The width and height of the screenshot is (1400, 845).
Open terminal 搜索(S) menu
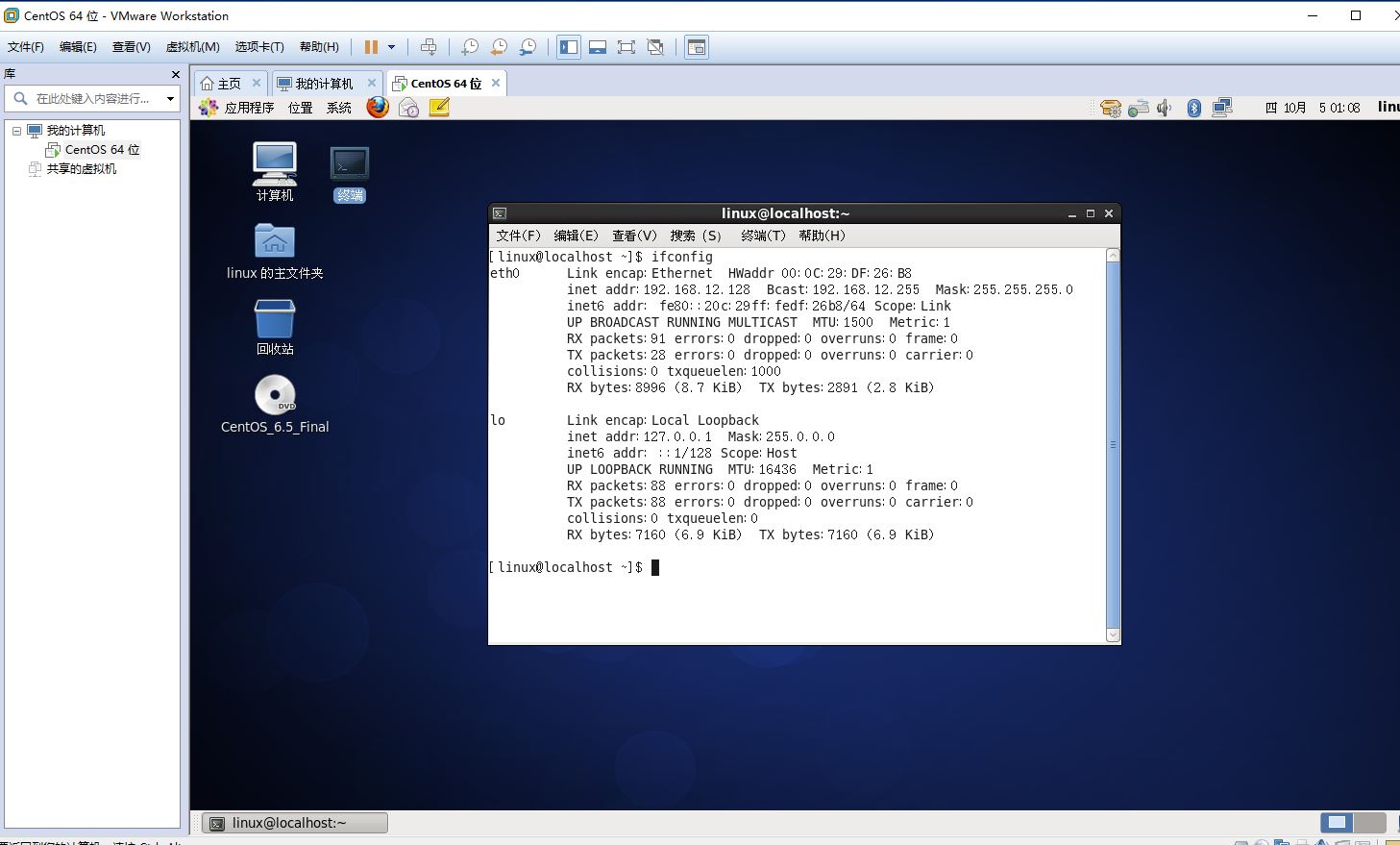coord(696,236)
